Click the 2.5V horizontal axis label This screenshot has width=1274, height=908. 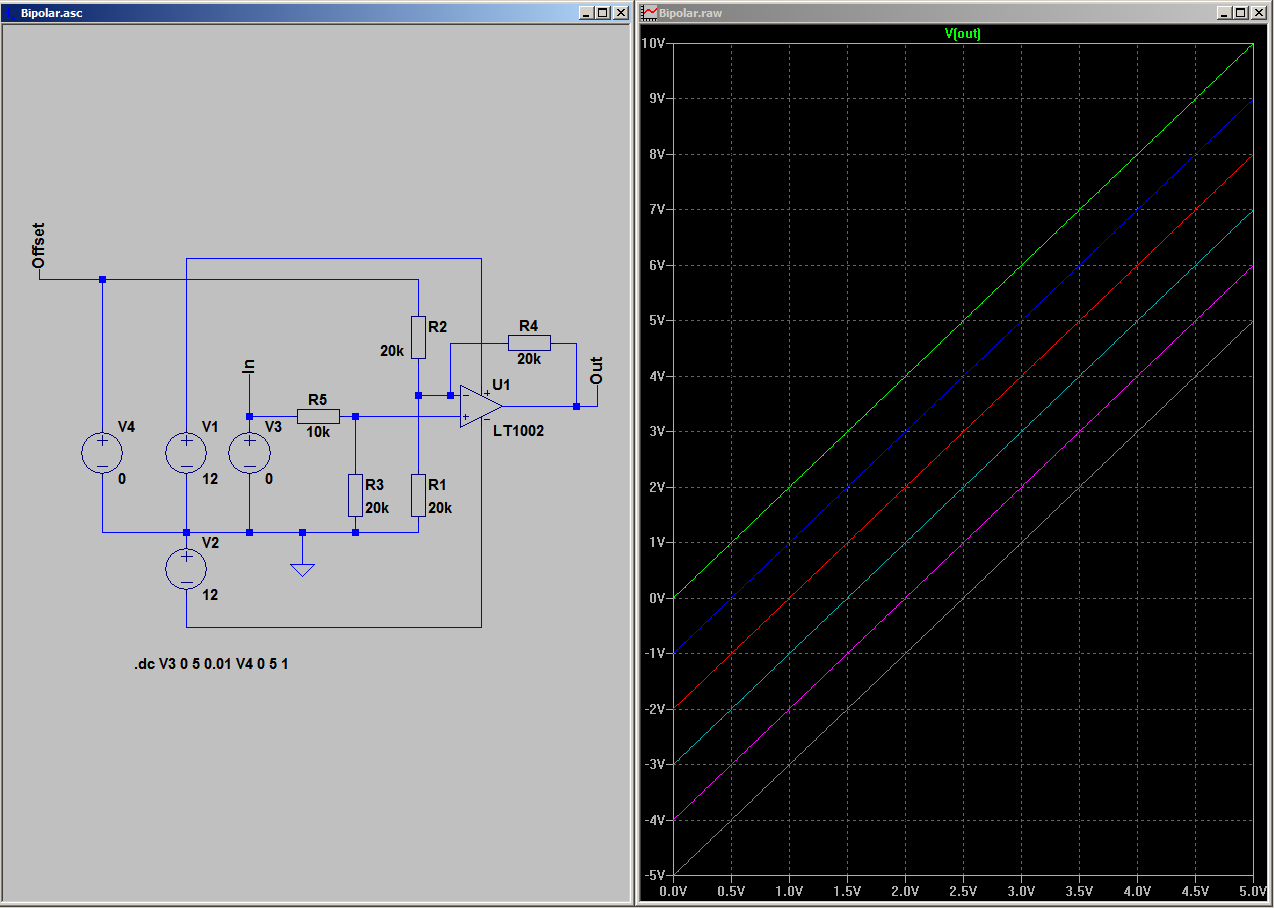coord(963,890)
